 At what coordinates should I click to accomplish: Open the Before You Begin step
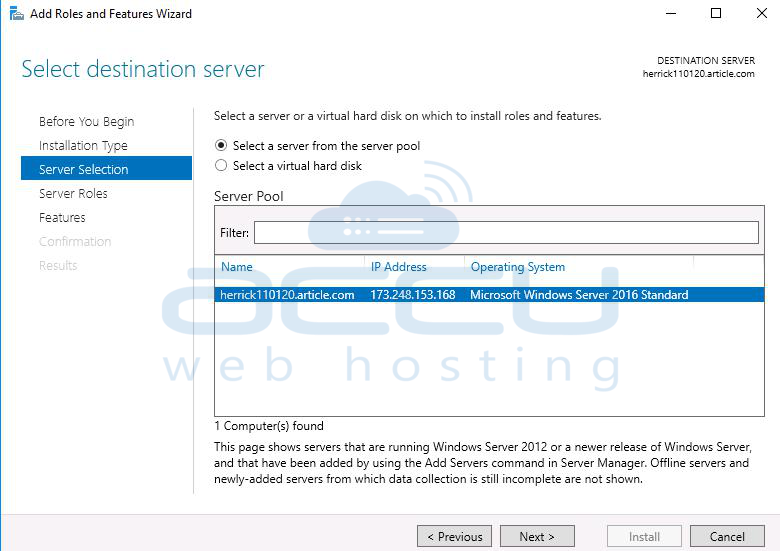click(x=87, y=122)
